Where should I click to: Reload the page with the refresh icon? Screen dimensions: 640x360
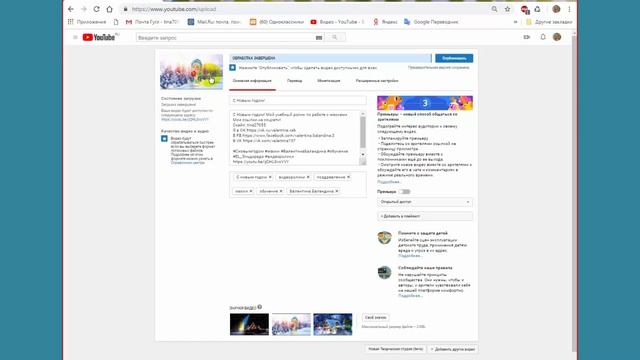pos(96,9)
